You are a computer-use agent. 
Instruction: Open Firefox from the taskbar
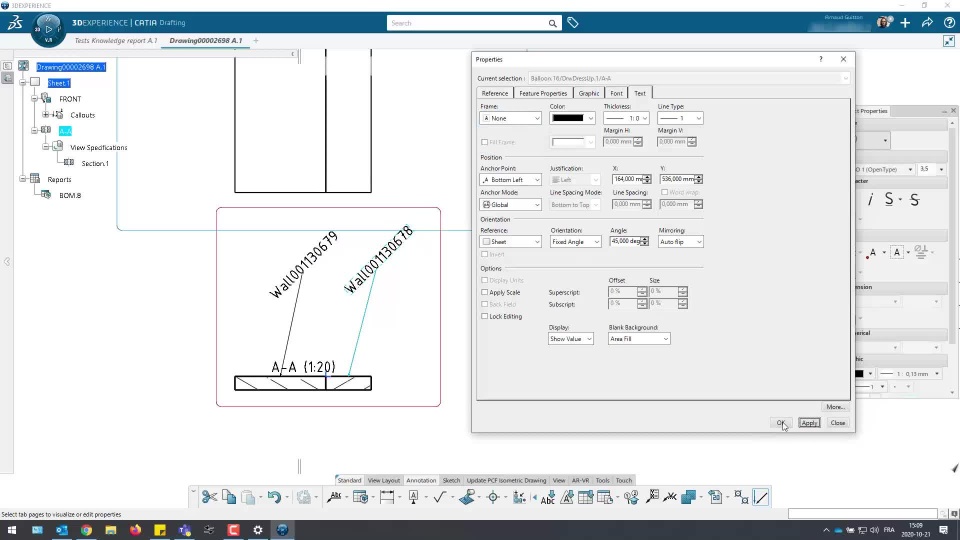pyautogui.click(x=135, y=530)
